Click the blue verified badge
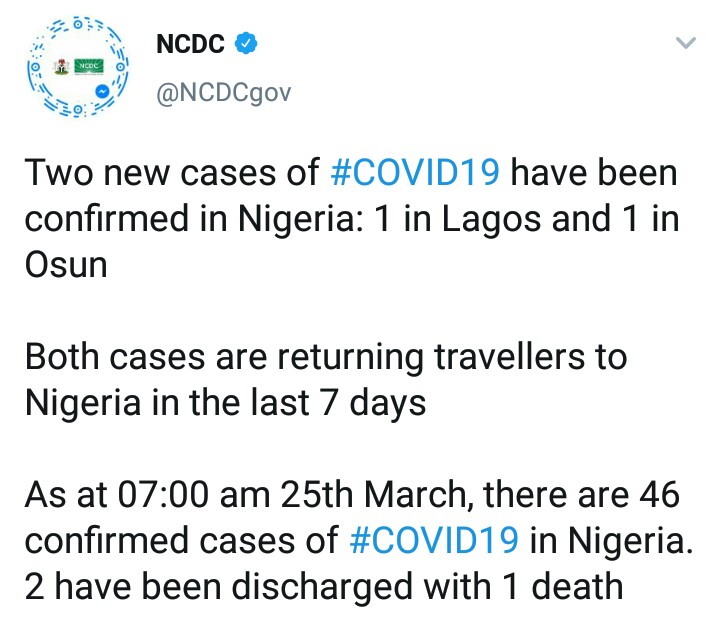 [x=246, y=43]
